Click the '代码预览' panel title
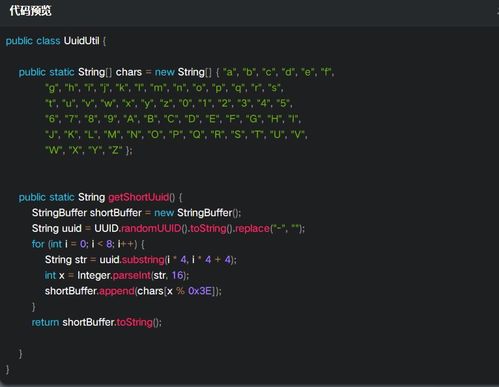 (x=30, y=11)
